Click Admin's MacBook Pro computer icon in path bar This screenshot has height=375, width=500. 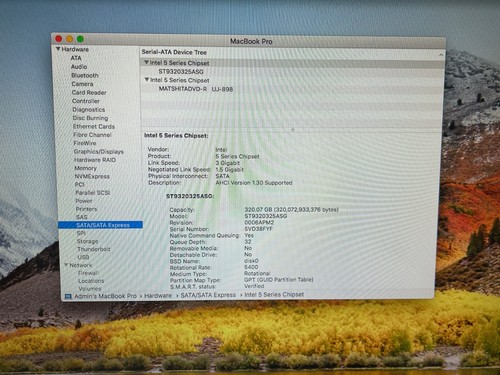pyautogui.click(x=68, y=296)
